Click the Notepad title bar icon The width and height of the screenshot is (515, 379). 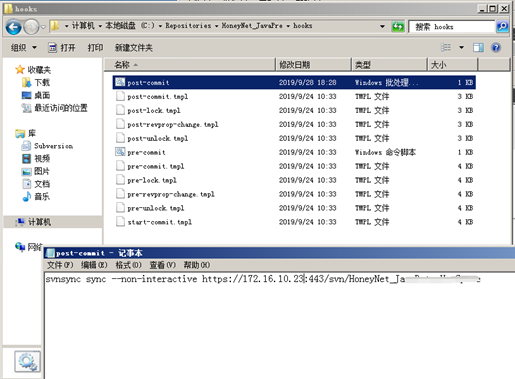[50, 253]
